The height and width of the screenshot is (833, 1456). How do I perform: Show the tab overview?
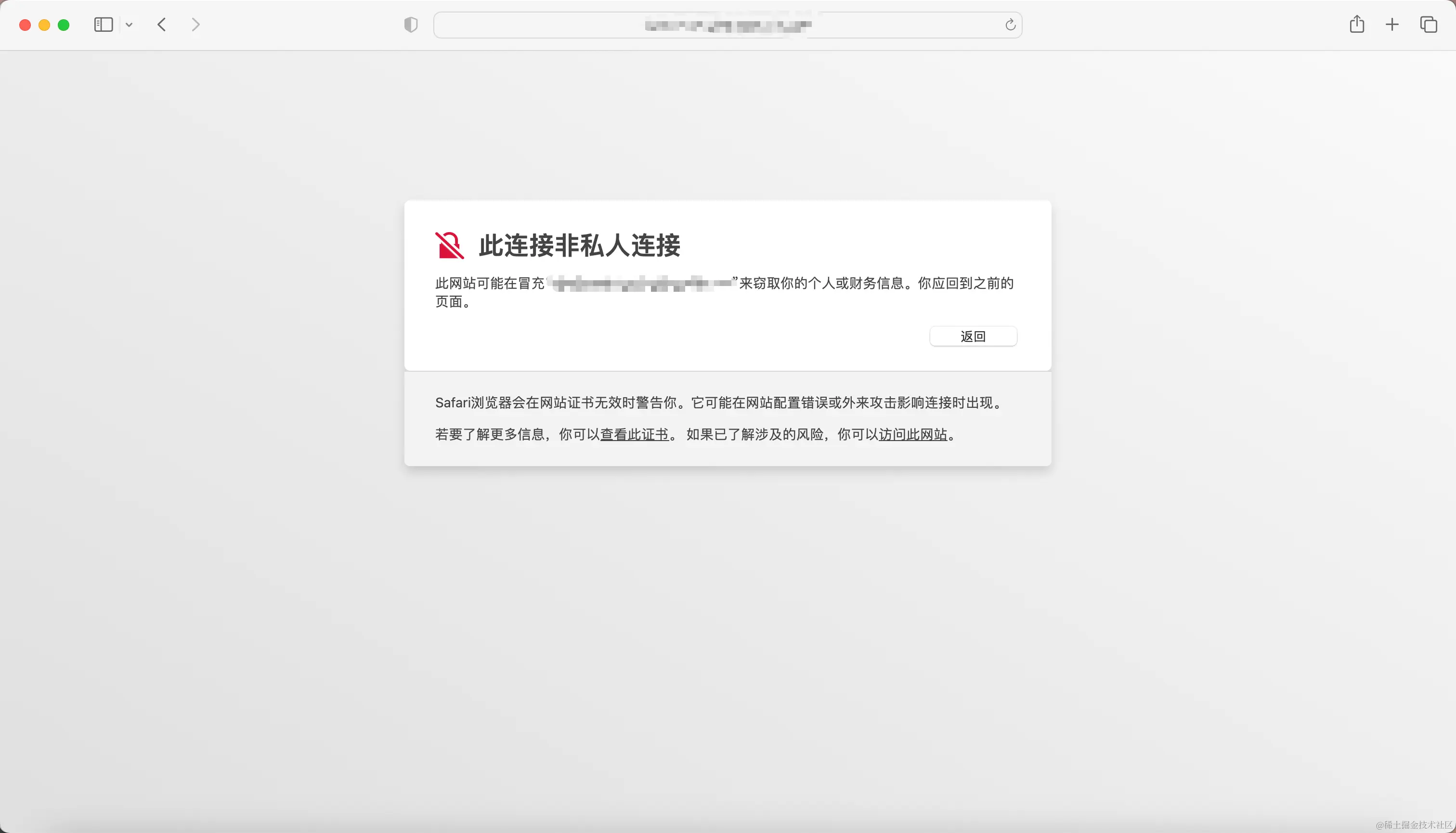pyautogui.click(x=1429, y=25)
